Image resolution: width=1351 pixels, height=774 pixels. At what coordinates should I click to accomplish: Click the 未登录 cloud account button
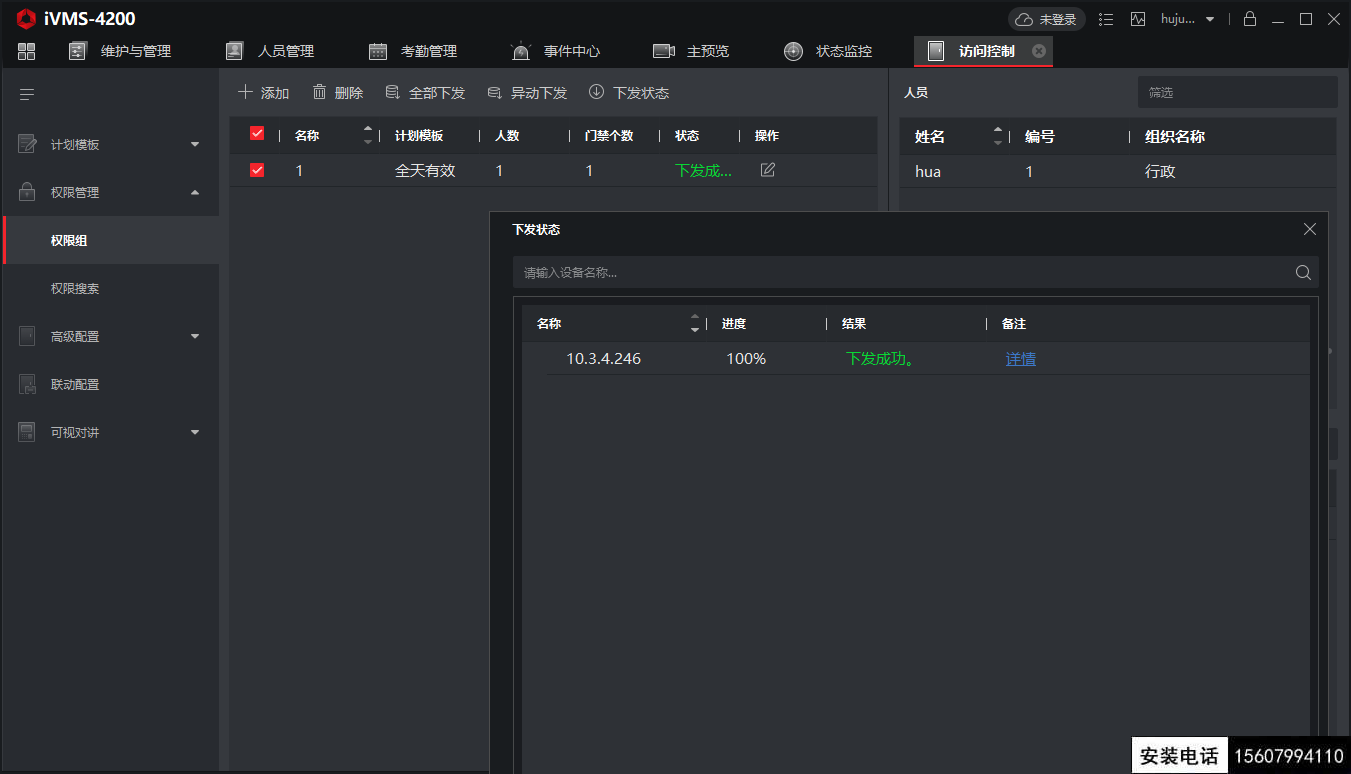tap(1047, 19)
